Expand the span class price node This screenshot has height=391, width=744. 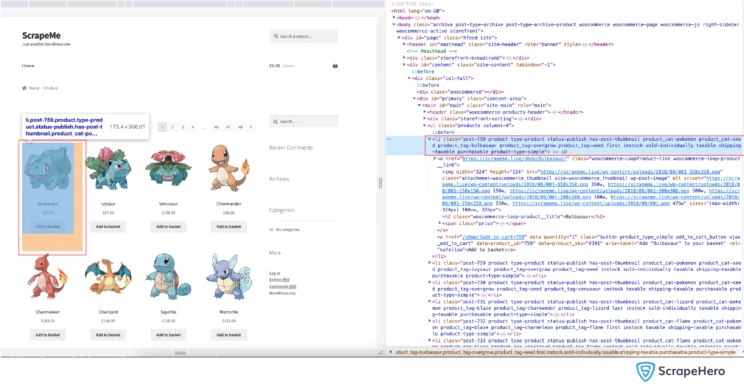coord(440,223)
